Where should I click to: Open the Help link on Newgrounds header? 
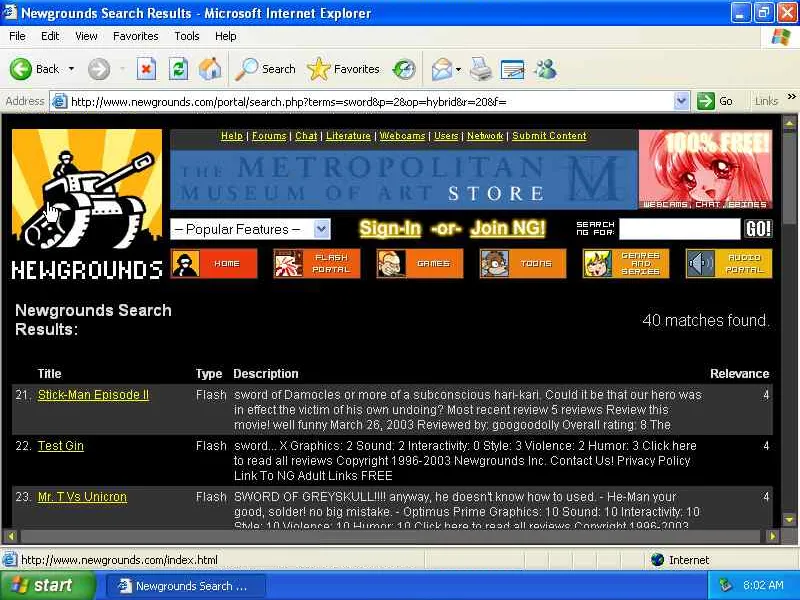(x=232, y=136)
